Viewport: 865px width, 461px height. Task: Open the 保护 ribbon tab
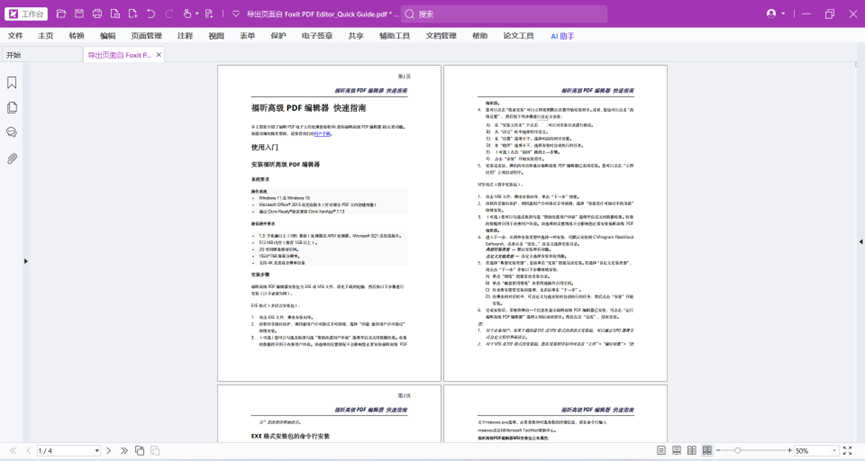(279, 36)
